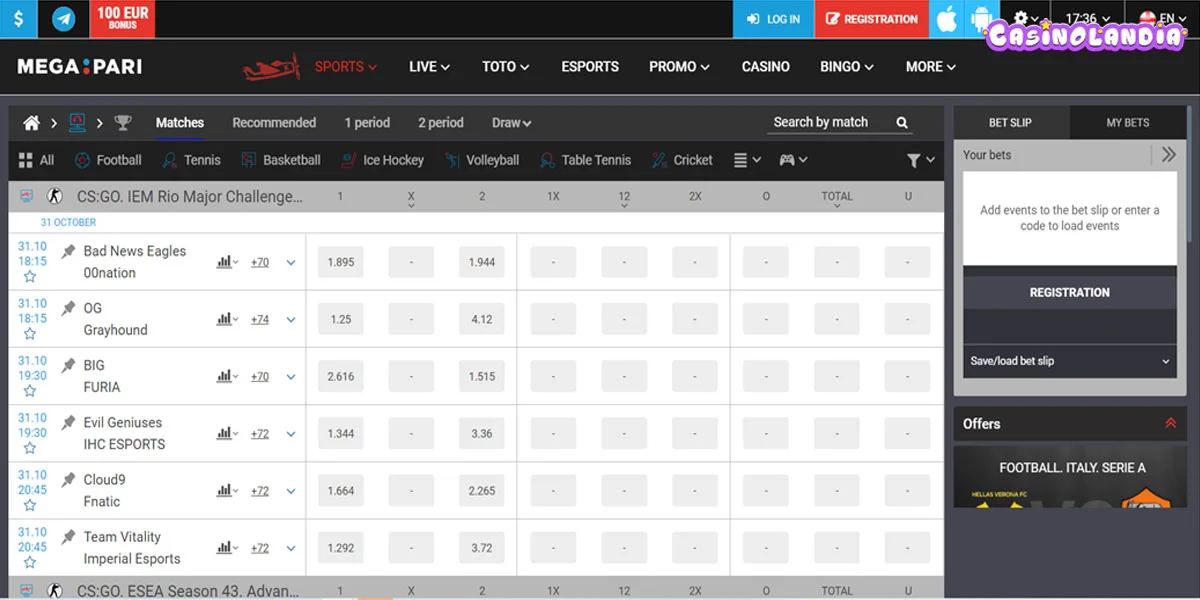
Task: Open the settings gear dropdown
Action: tap(1026, 19)
